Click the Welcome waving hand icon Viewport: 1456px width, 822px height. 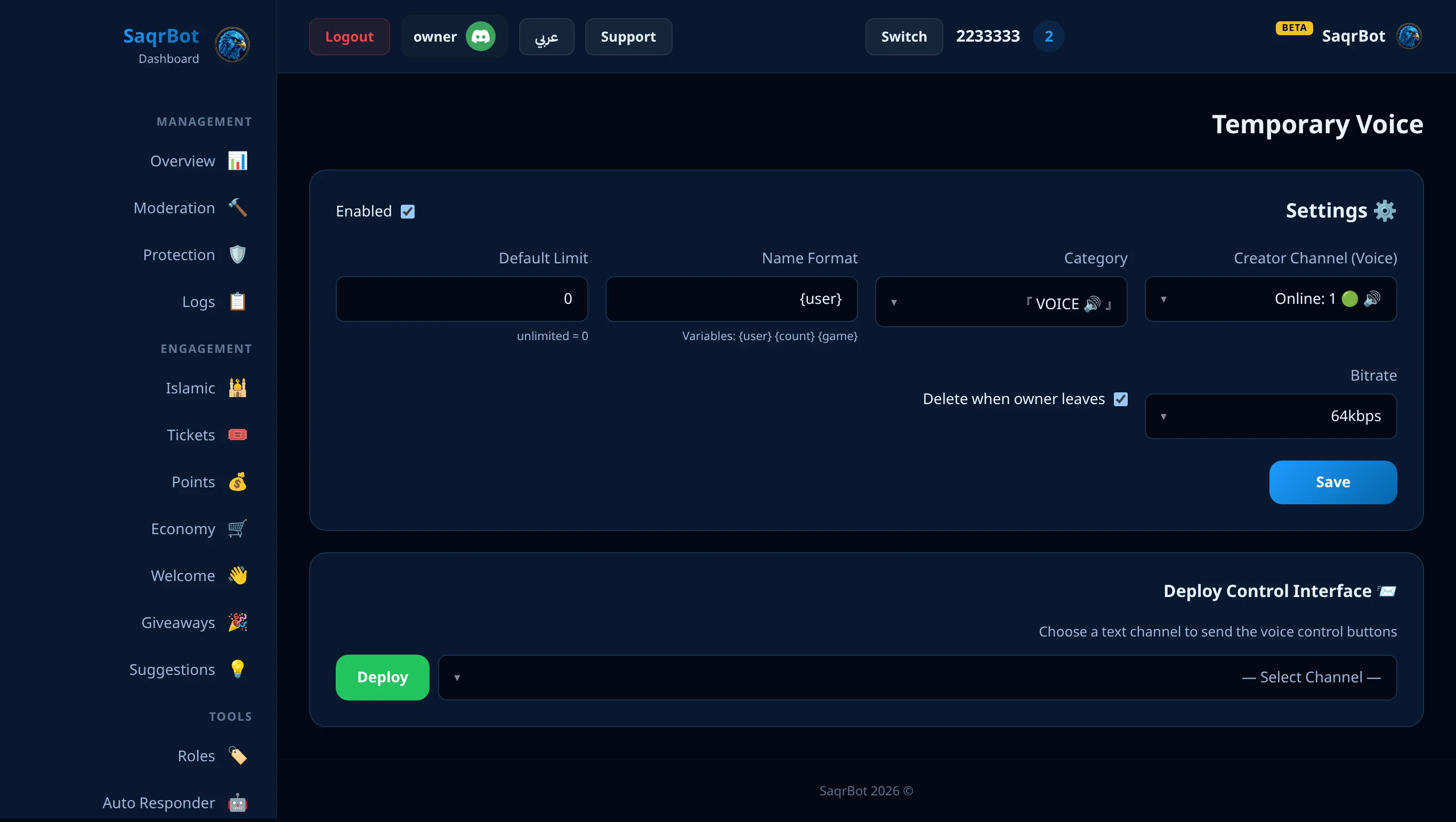[237, 576]
